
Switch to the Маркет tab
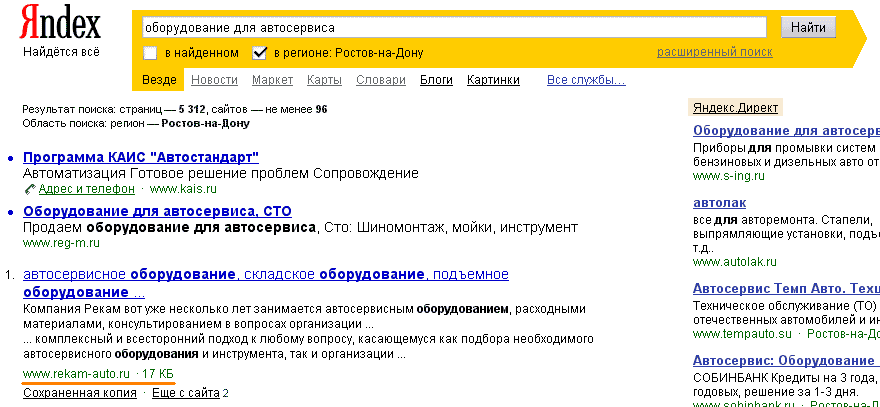point(272,80)
